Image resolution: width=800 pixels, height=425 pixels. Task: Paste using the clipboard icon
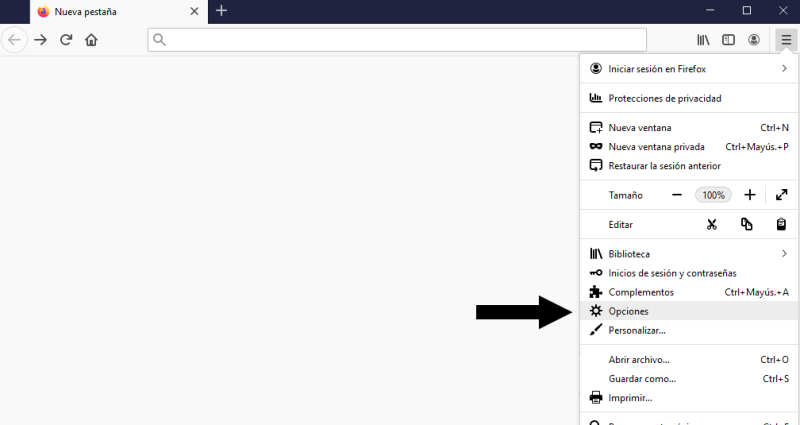point(781,224)
